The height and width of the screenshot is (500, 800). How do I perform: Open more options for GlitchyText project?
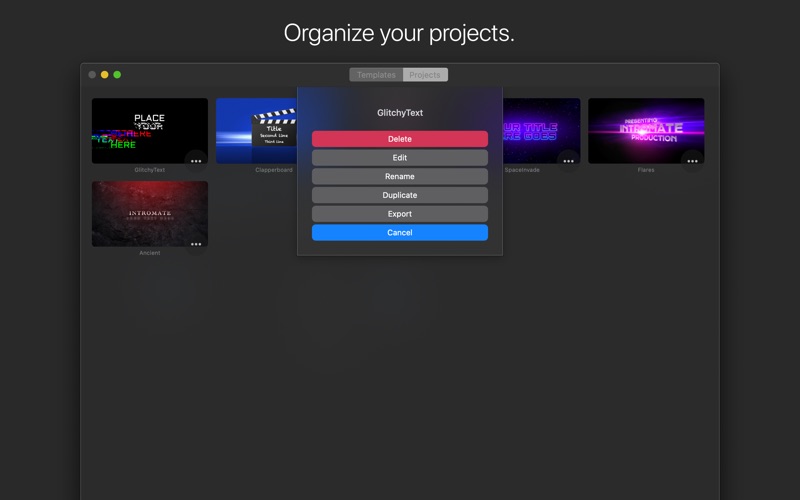[x=196, y=161]
